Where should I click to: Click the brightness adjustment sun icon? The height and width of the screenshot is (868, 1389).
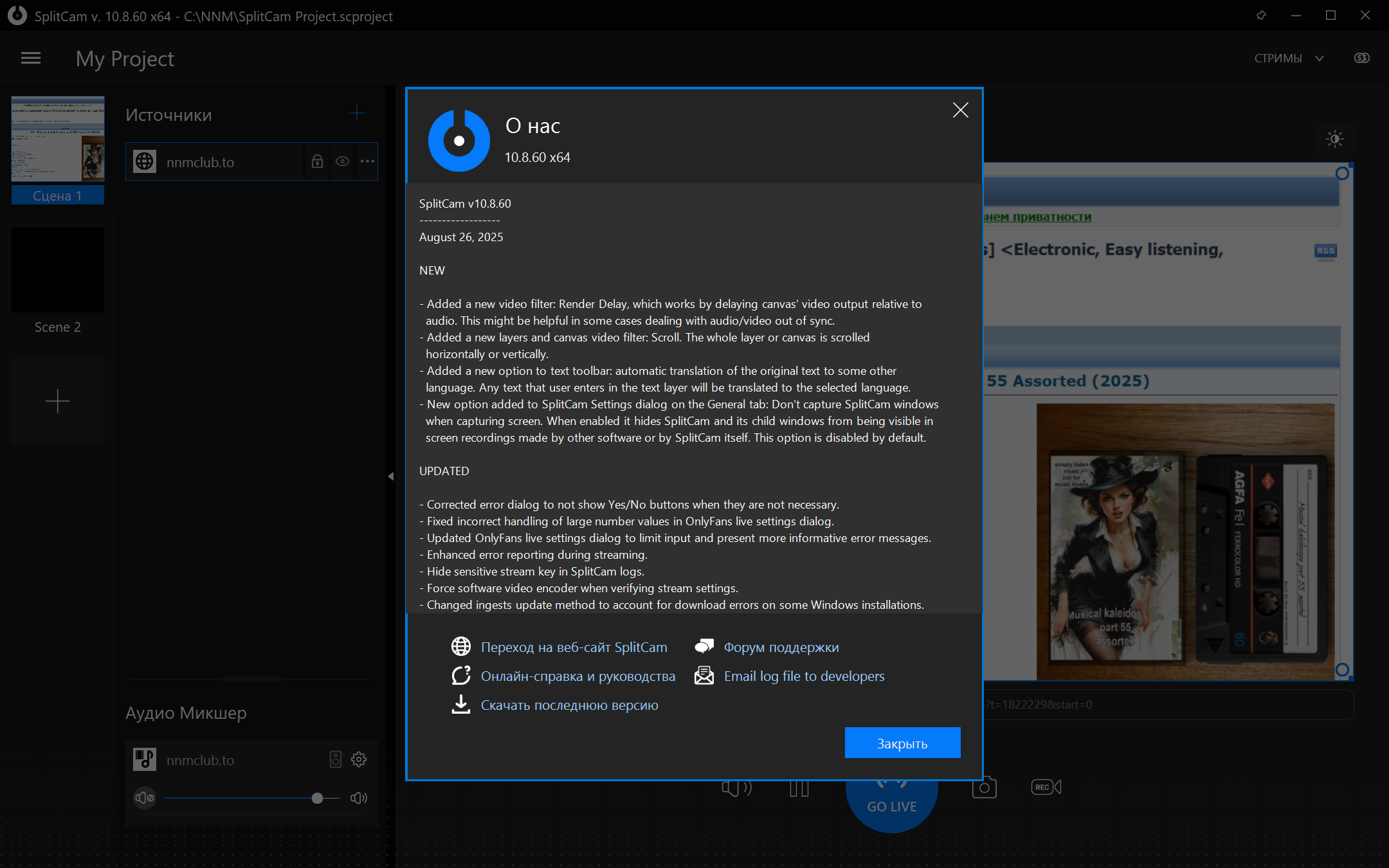coord(1335,139)
